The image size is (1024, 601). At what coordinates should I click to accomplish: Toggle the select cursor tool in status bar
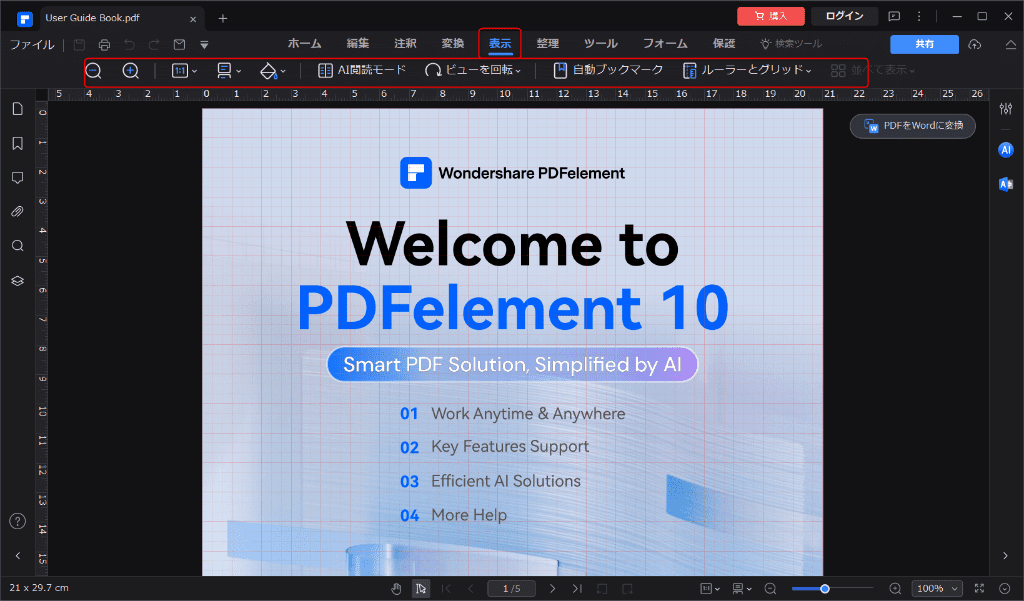(421, 589)
